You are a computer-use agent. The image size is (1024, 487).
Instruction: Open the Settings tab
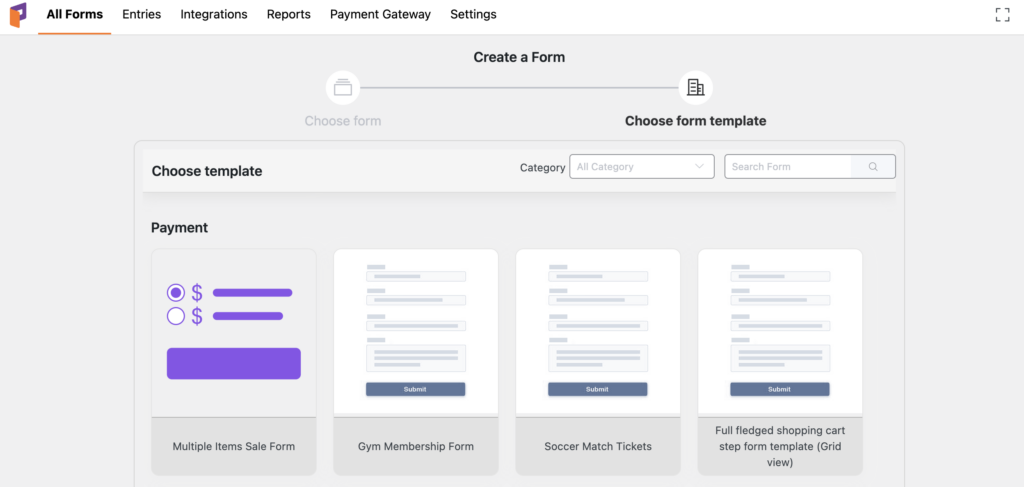click(473, 15)
